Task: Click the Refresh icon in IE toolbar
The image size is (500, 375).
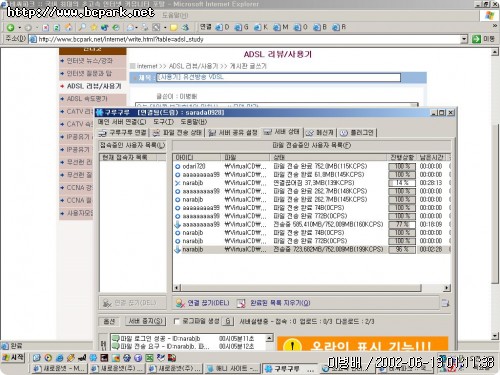Action: 57,27
